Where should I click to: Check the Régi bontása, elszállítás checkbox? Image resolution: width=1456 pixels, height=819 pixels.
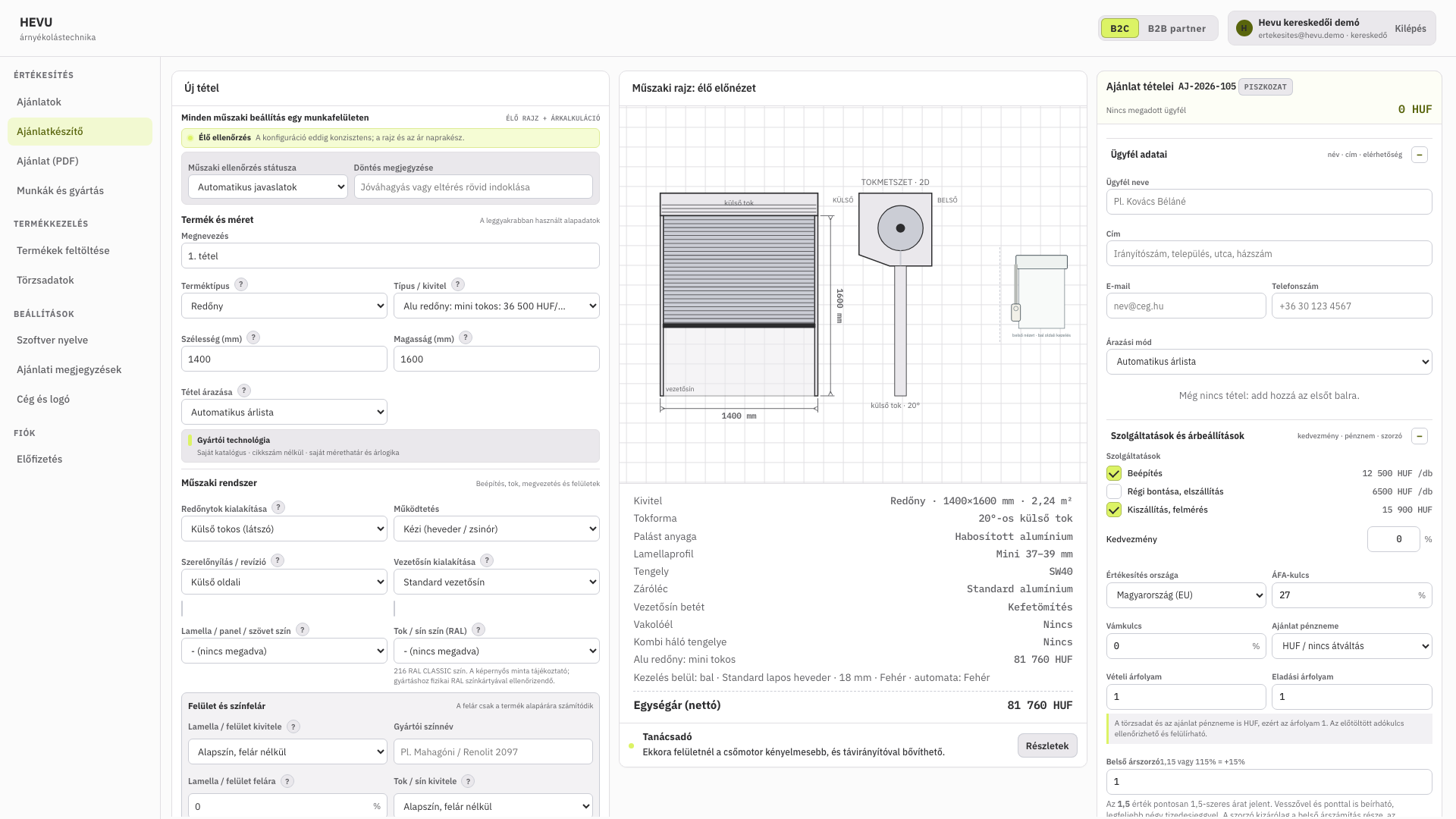(x=1114, y=491)
